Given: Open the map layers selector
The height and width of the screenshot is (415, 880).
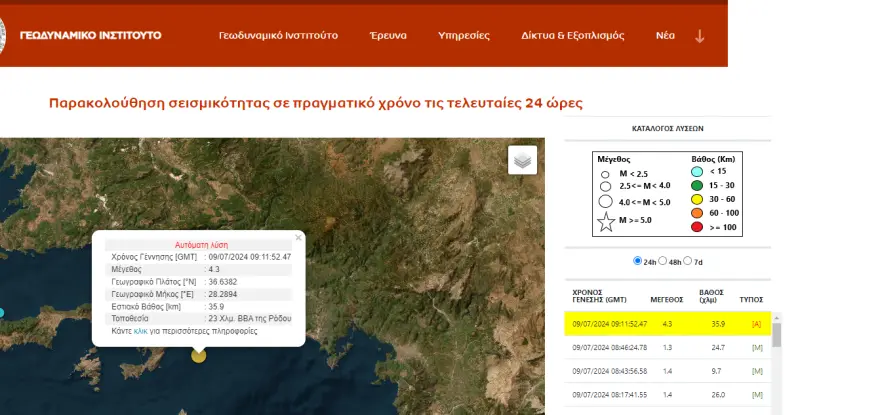Looking at the screenshot, I should 523,160.
